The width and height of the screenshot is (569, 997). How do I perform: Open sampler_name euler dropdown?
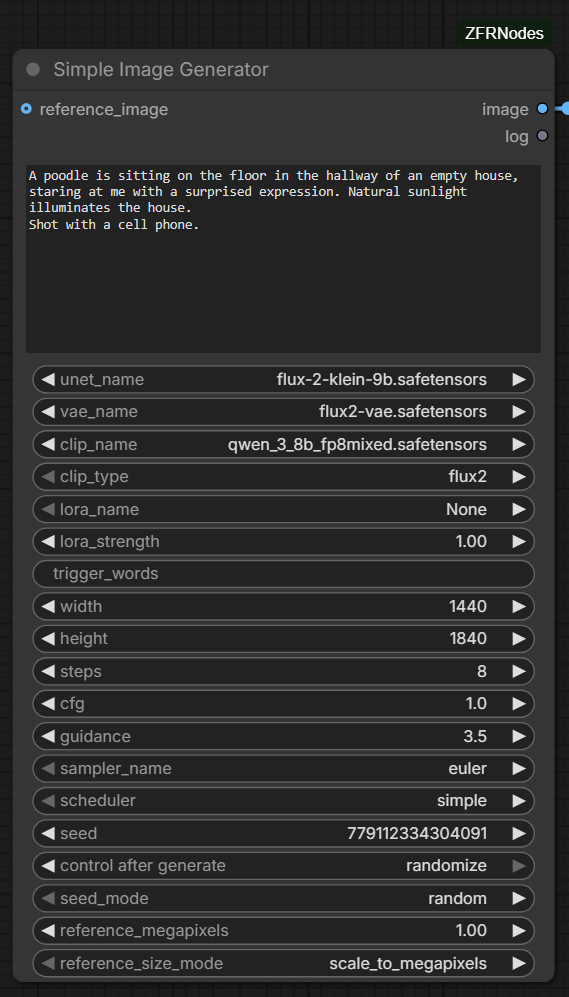tap(284, 769)
